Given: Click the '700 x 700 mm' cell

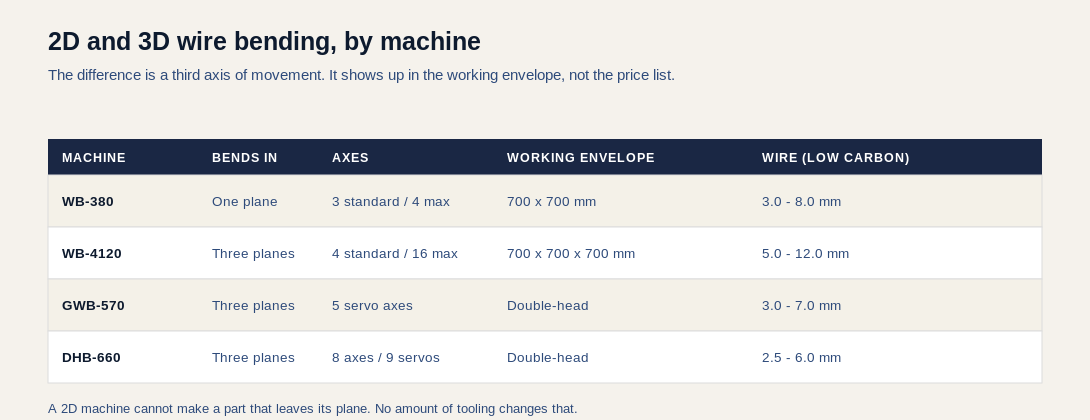Looking at the screenshot, I should tap(551, 202).
